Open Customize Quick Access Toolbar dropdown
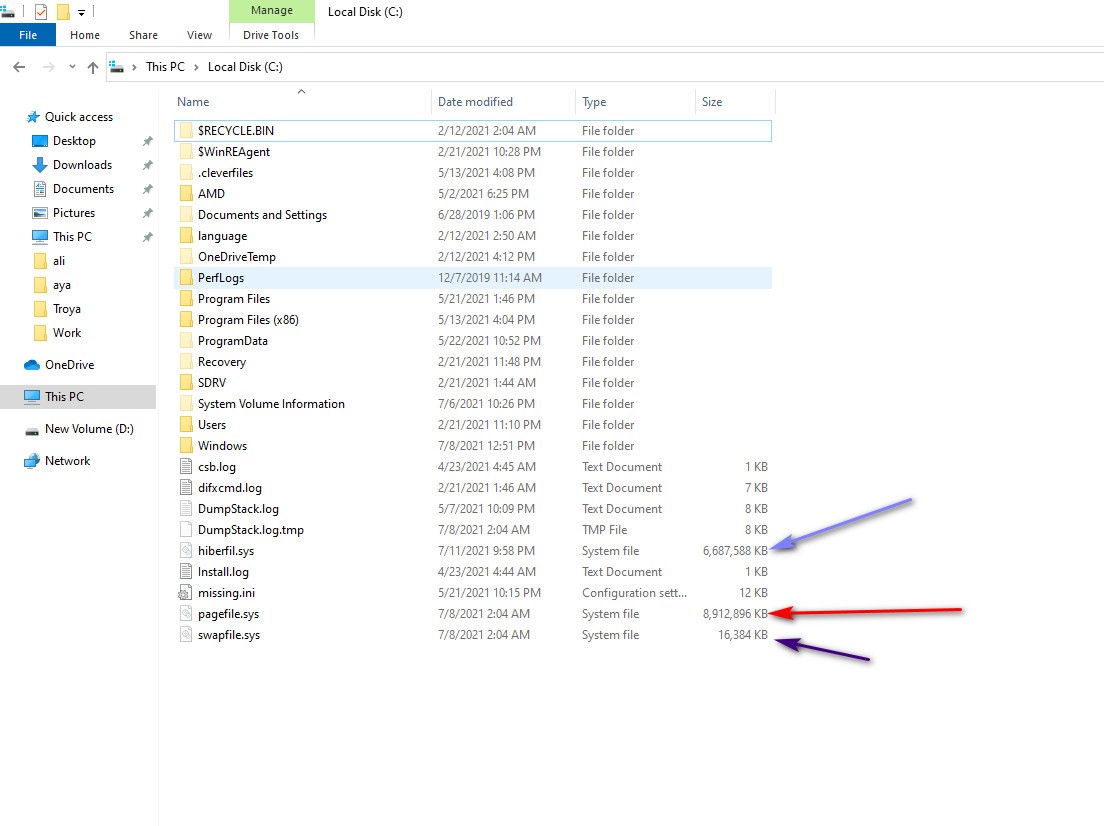This screenshot has width=1104, height=826. click(82, 13)
